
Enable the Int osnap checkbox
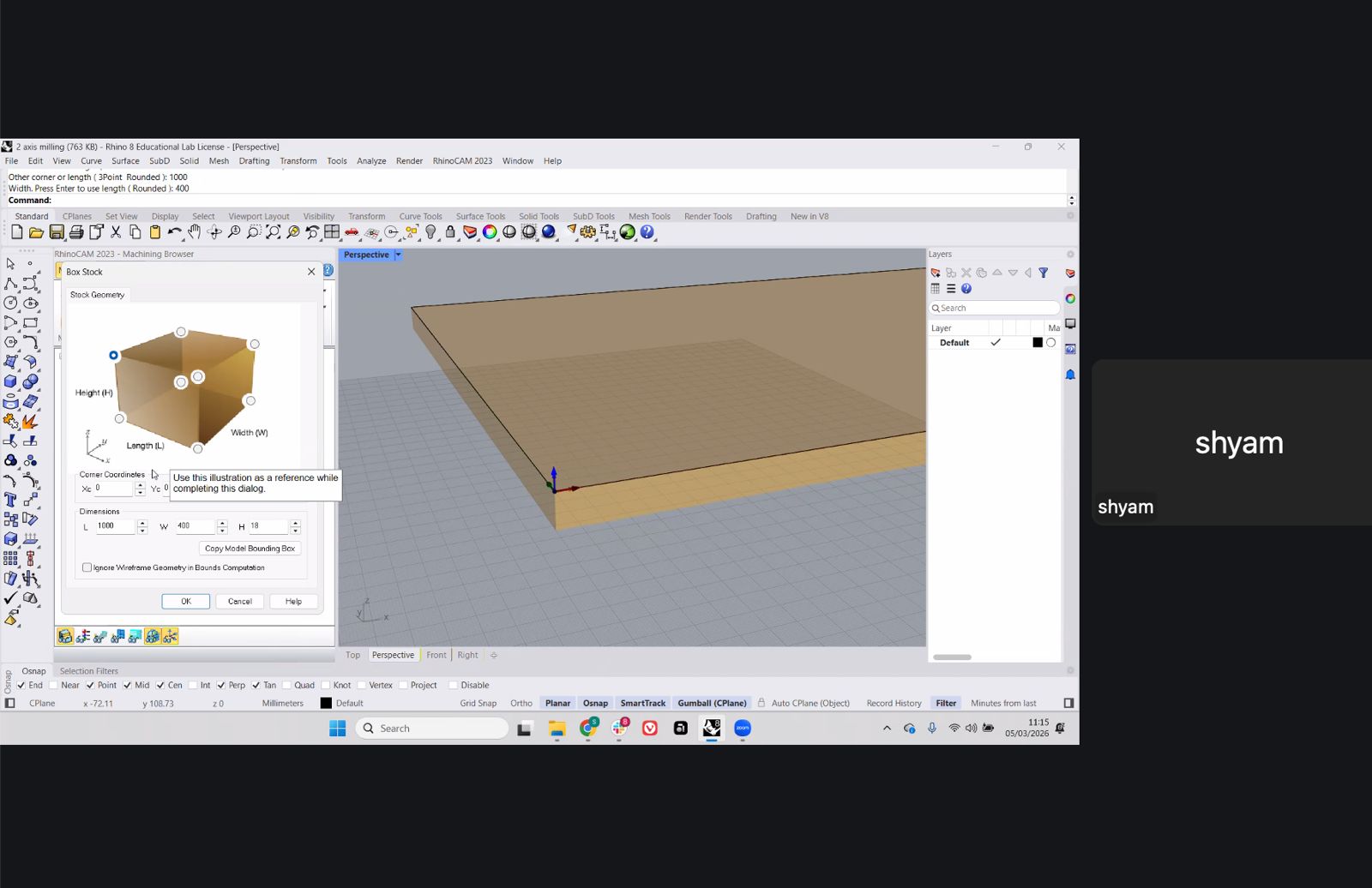tap(193, 685)
